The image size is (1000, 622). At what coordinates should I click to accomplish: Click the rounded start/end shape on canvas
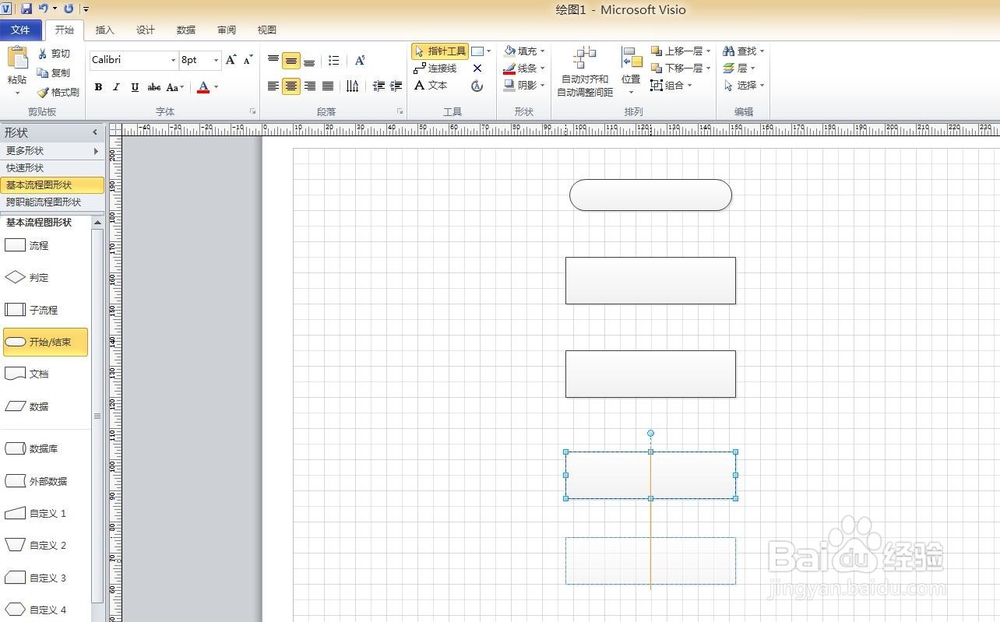click(651, 195)
